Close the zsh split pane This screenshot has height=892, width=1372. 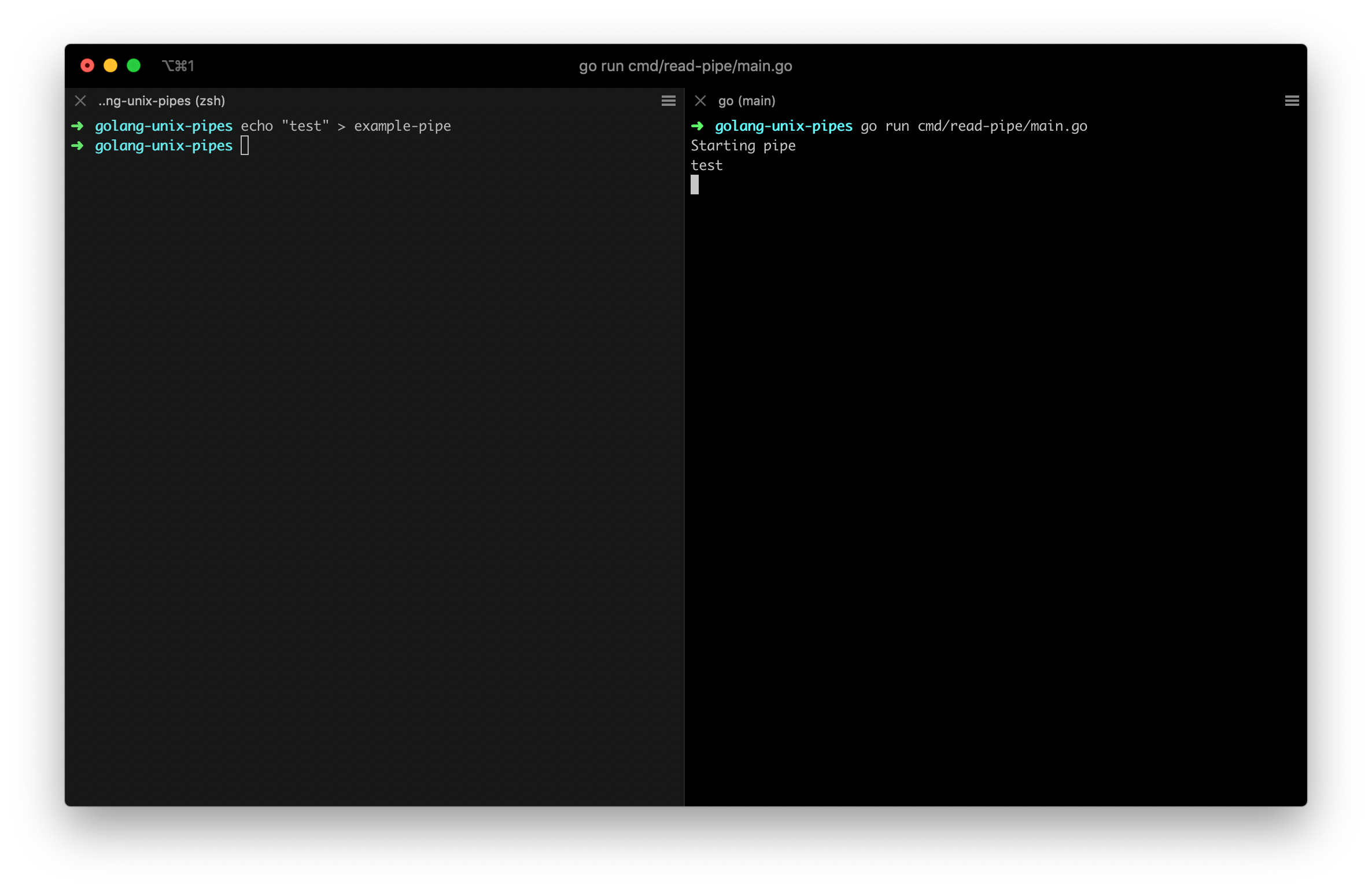click(80, 101)
